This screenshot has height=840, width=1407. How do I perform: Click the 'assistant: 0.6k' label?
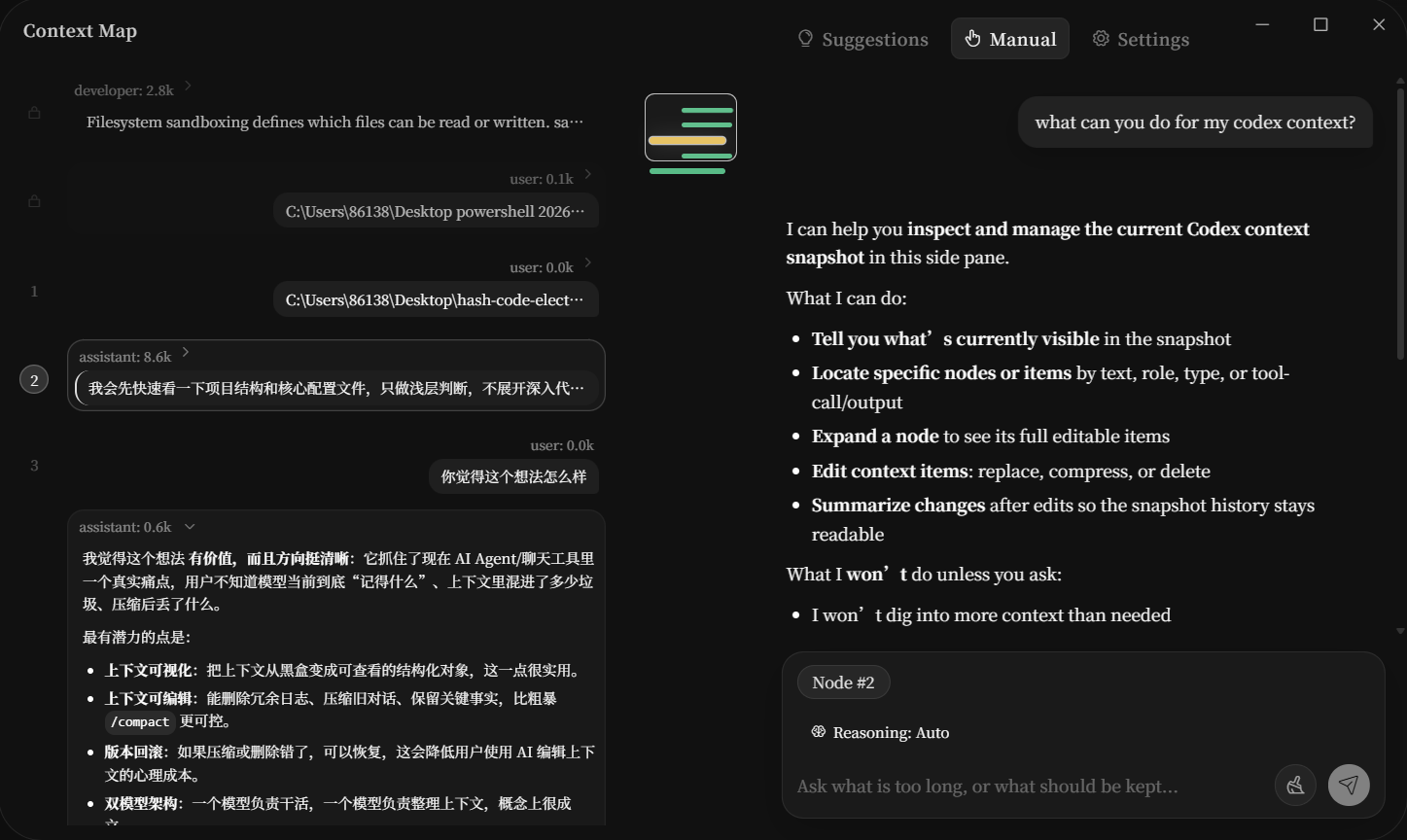pyautogui.click(x=125, y=527)
